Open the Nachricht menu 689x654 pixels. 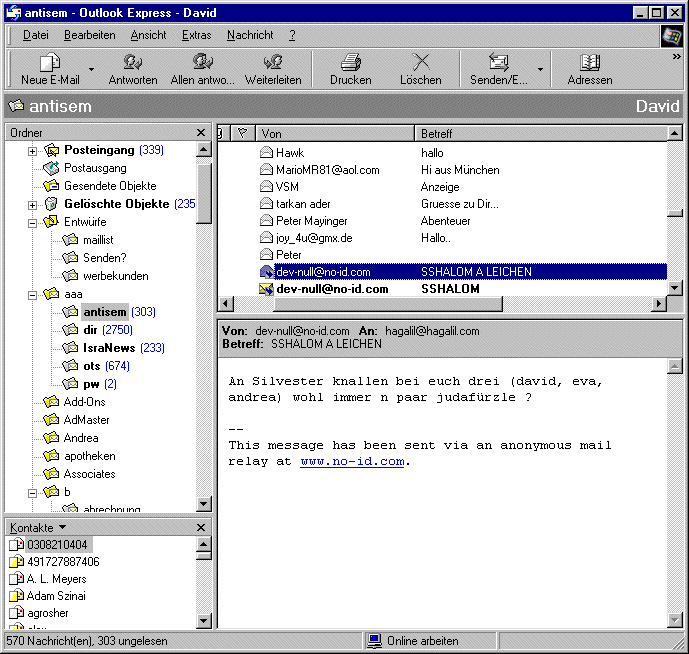point(250,35)
